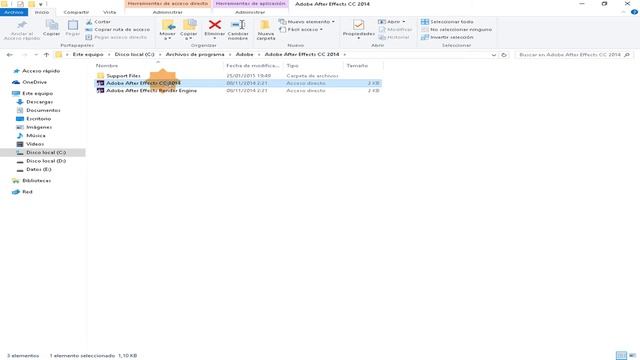Click the Copiar icon in Portapapeles
640x360 pixels.
coord(51,24)
